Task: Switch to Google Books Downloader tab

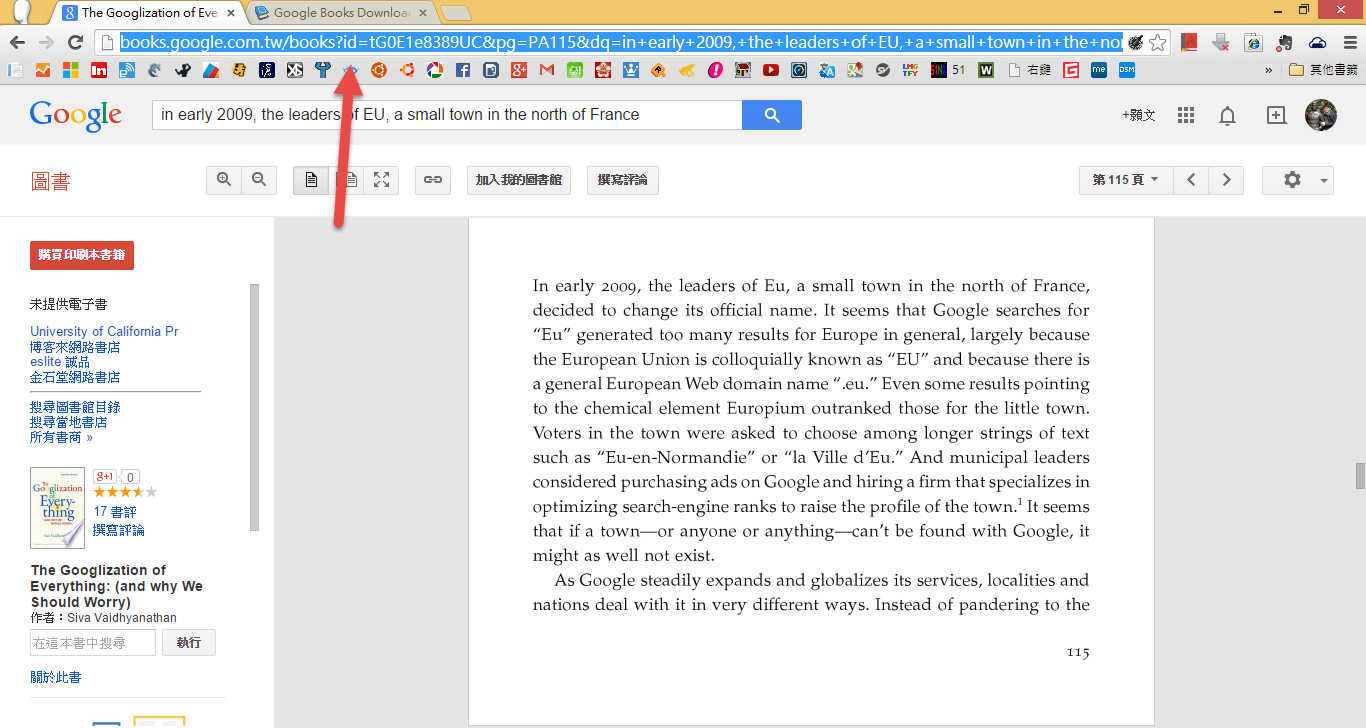Action: coord(341,13)
